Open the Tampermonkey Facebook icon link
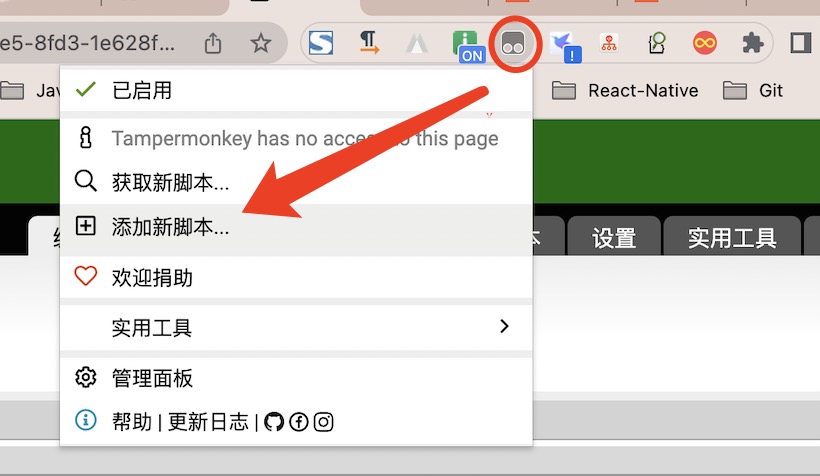Screen dimensions: 820x476 pyautogui.click(x=299, y=422)
